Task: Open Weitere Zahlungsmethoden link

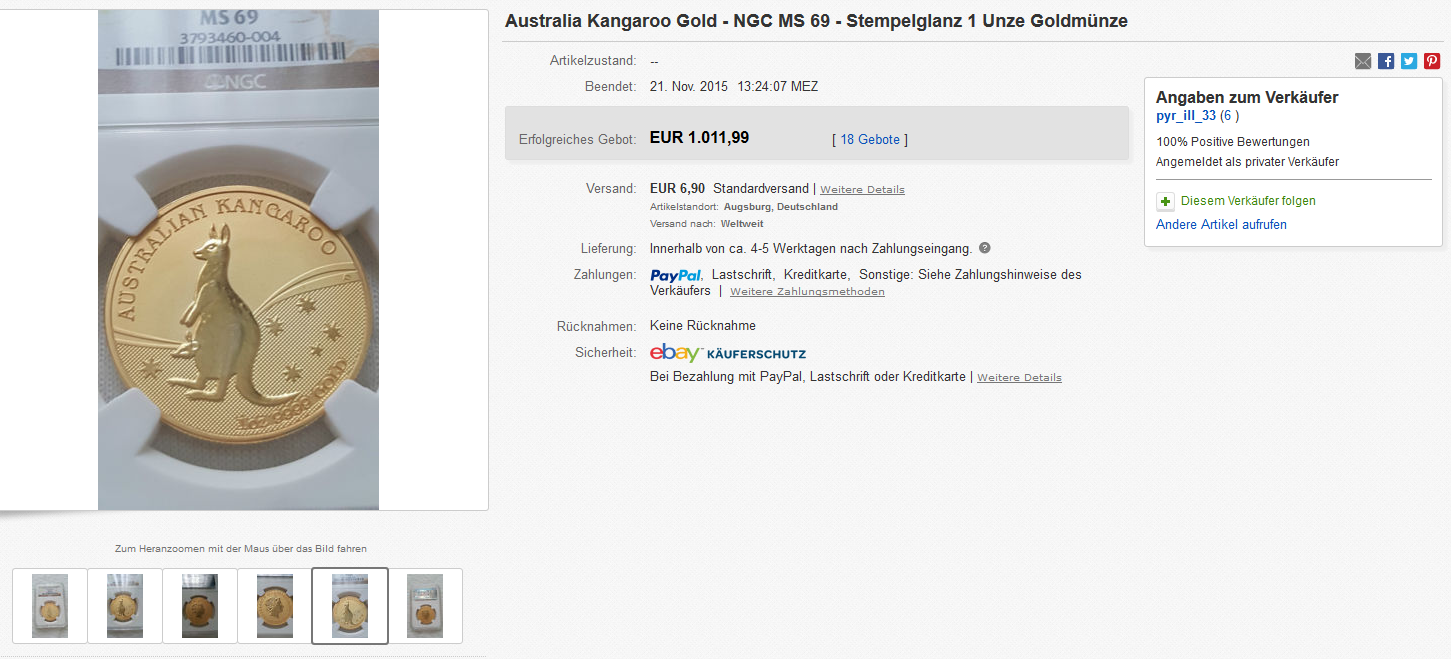Action: coord(807,292)
